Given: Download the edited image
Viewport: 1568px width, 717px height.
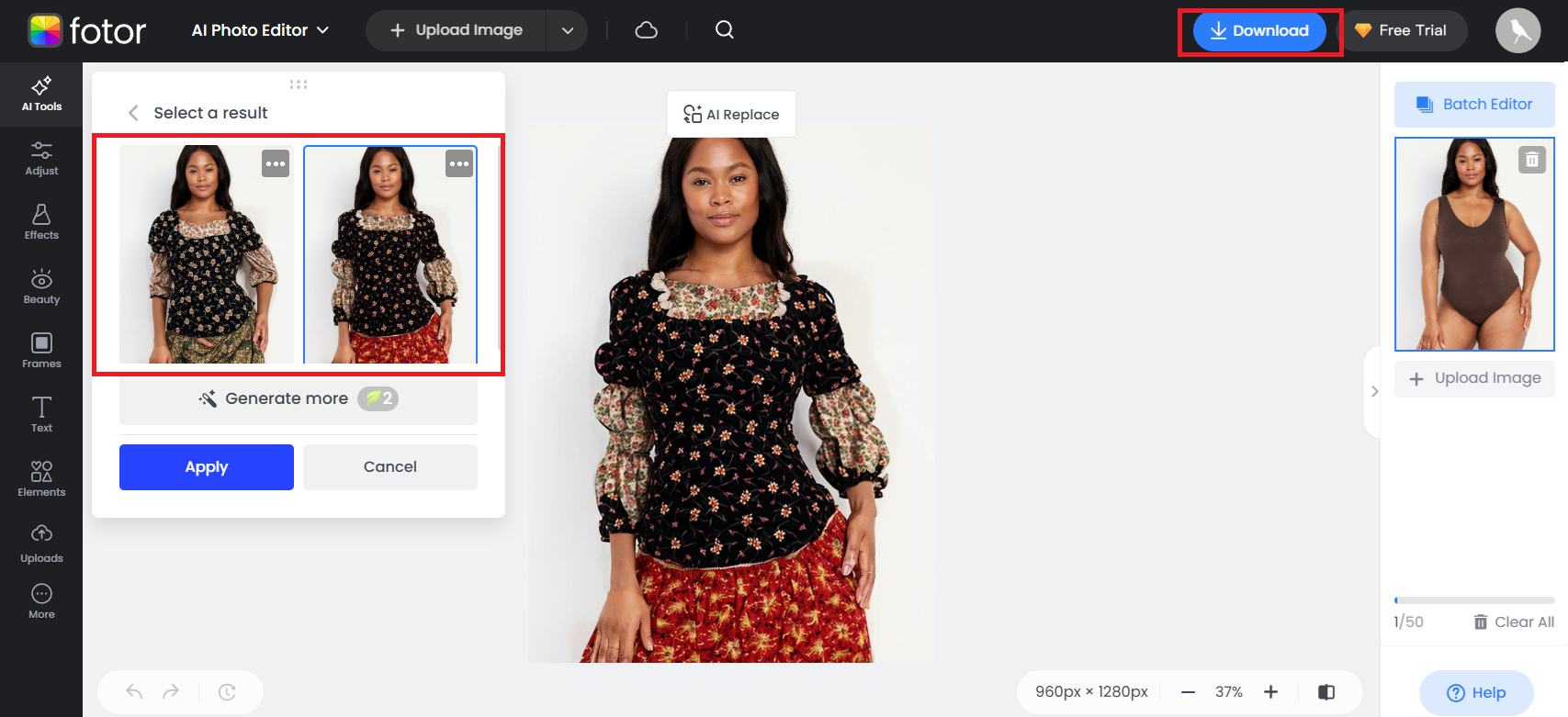Looking at the screenshot, I should point(1259,31).
